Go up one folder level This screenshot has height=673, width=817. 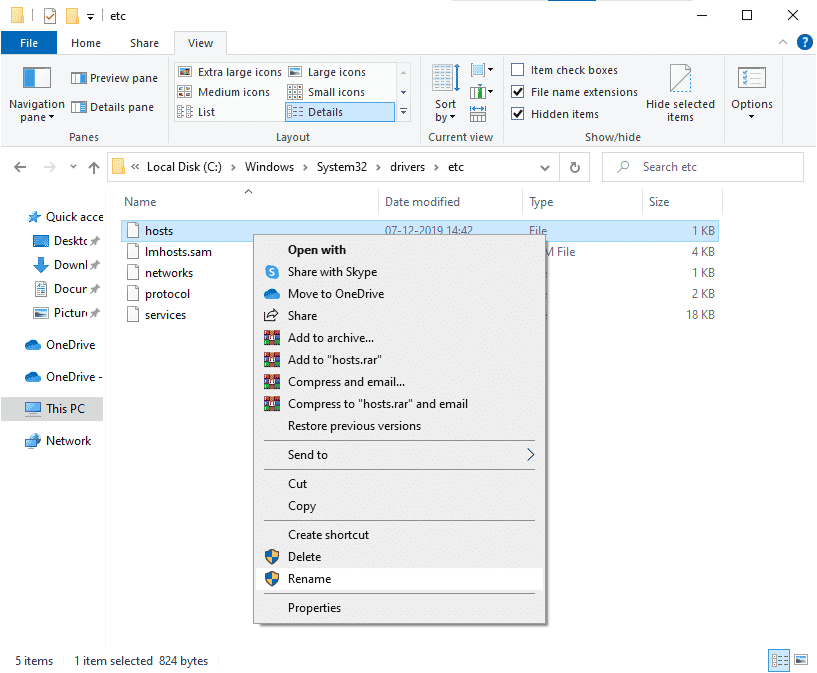point(94,167)
